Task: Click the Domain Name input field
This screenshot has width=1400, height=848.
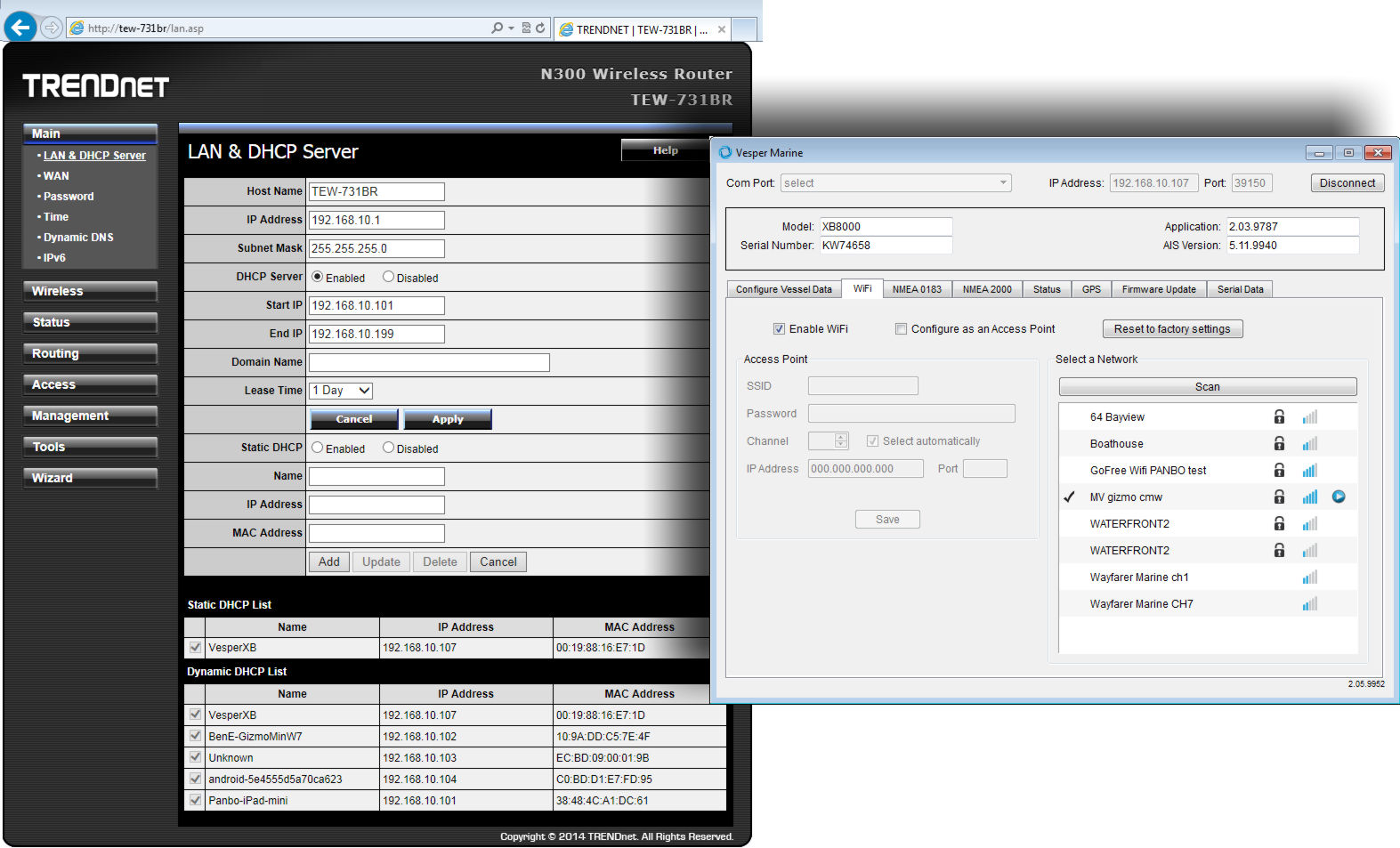Action: 429,362
